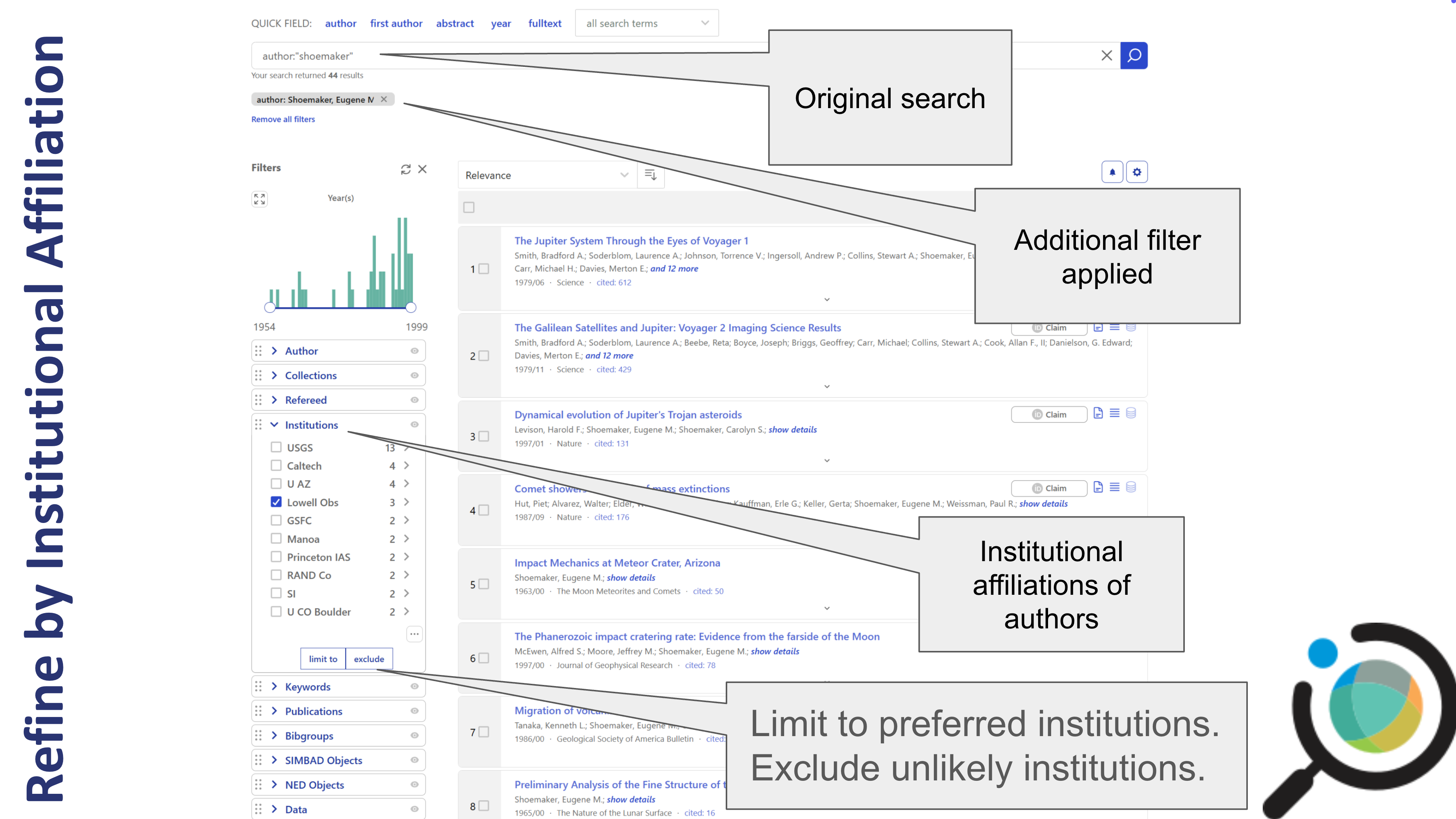Check the U AZ institution checkbox

(x=276, y=483)
